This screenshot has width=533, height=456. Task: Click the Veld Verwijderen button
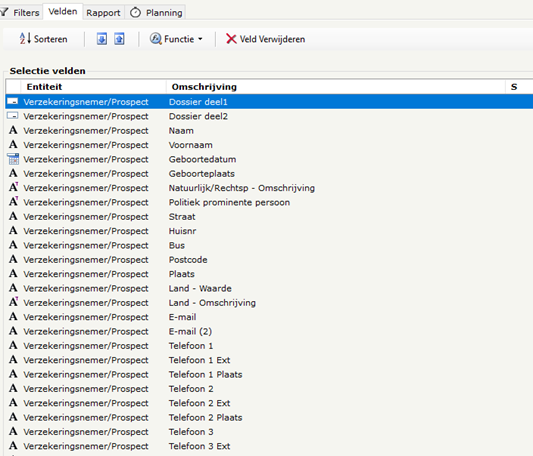pyautogui.click(x=265, y=39)
